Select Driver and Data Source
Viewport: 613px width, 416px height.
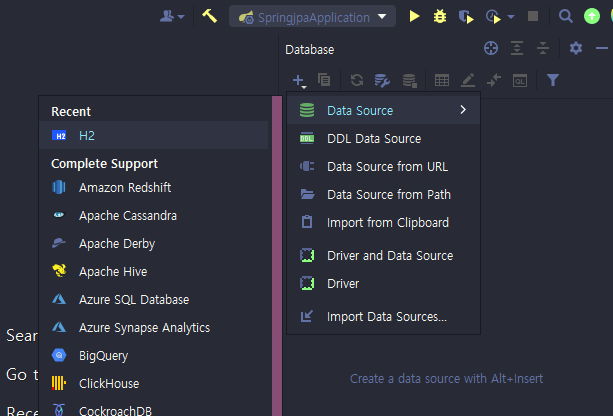tap(383, 255)
